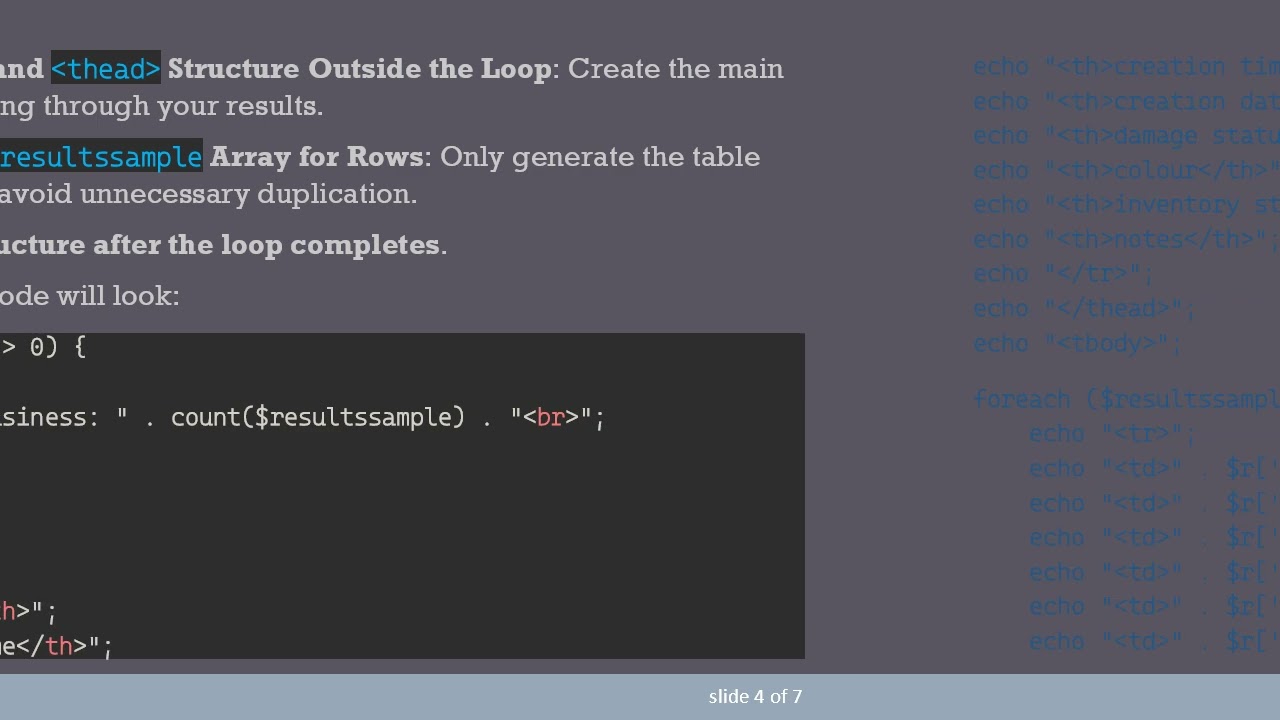Click faded line echo "<th>notes</th>";
This screenshot has width=1280, height=720.
tap(1126, 240)
